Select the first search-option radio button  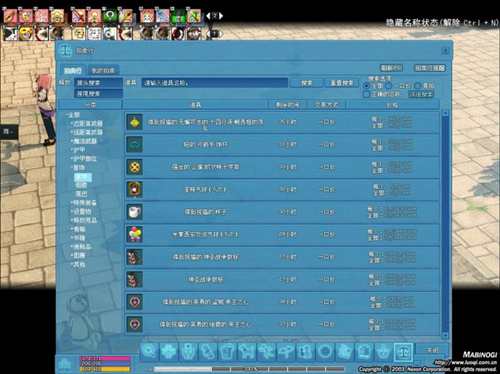(x=366, y=86)
